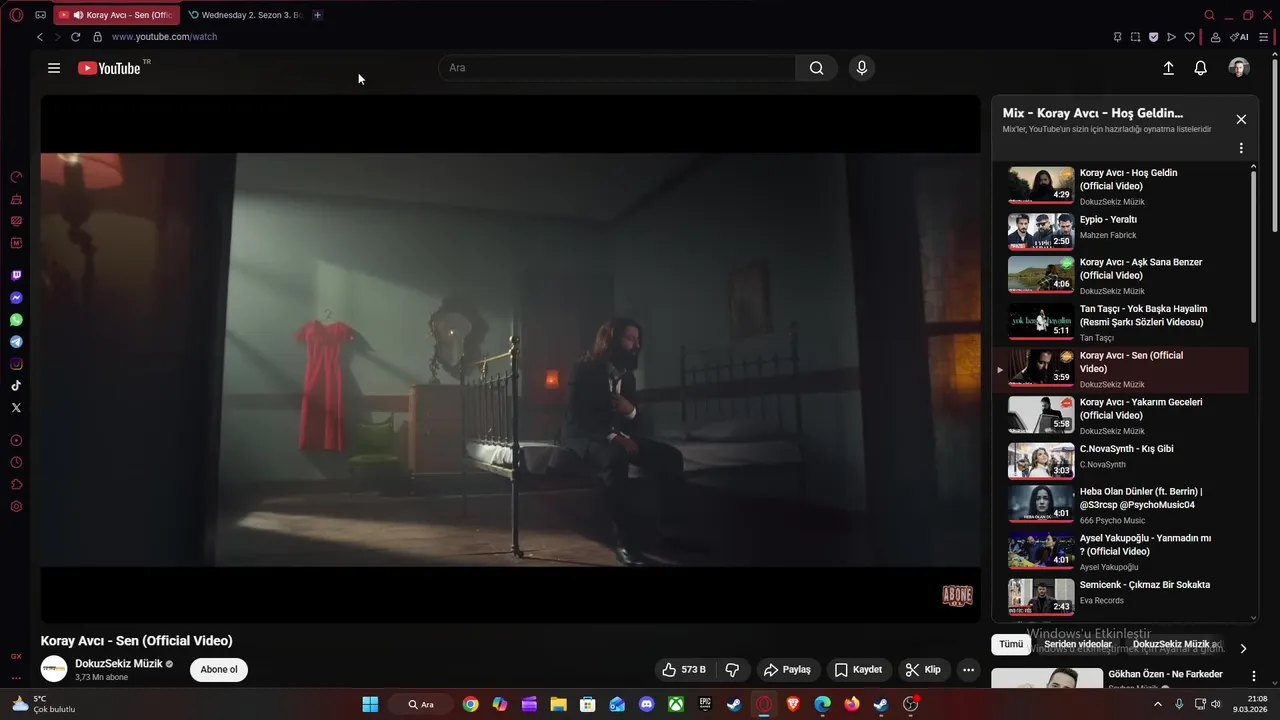The image size is (1280, 720).
Task: Open Opera sidebar Instagram icon
Action: tap(16, 364)
